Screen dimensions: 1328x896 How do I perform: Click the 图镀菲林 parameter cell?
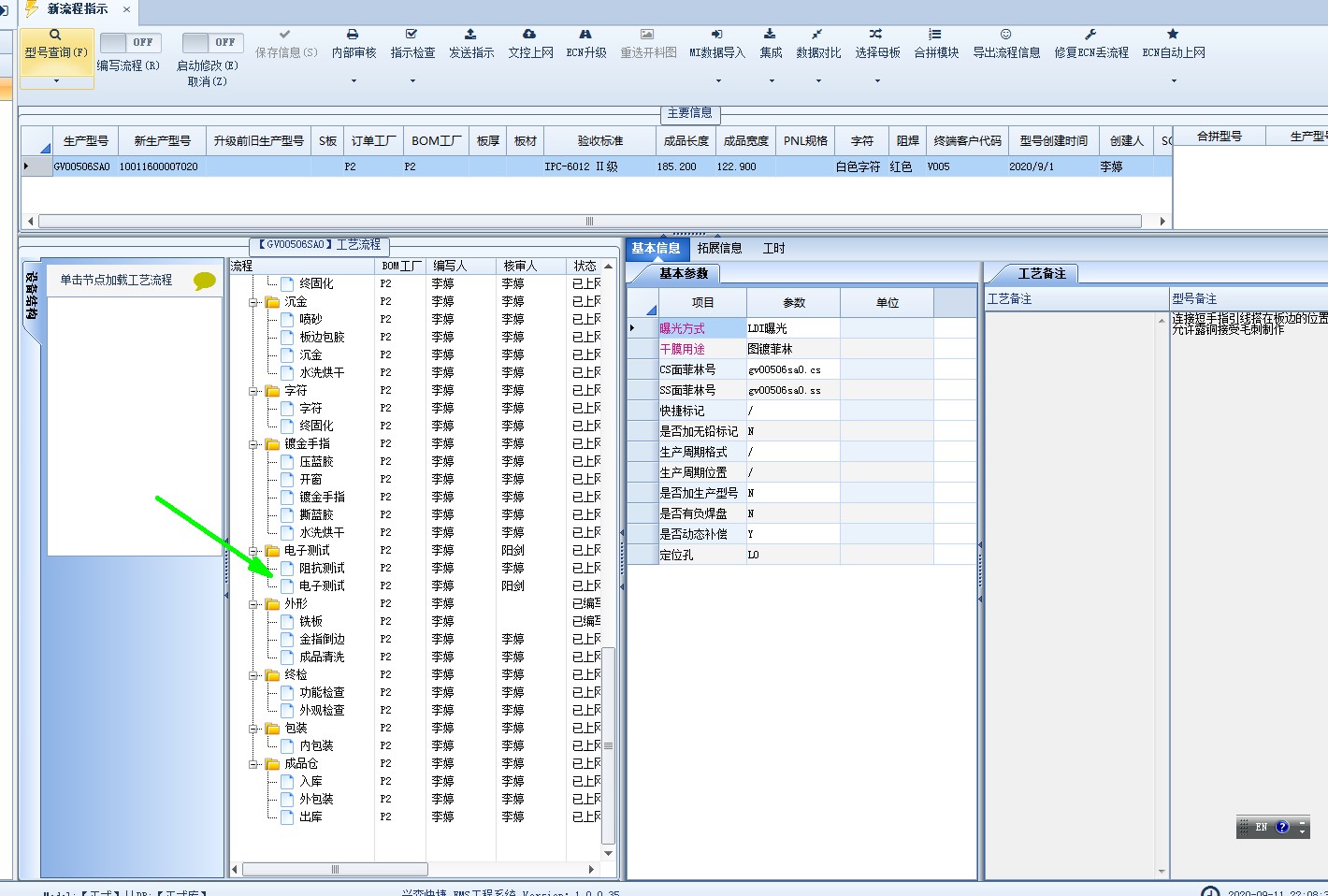(793, 350)
